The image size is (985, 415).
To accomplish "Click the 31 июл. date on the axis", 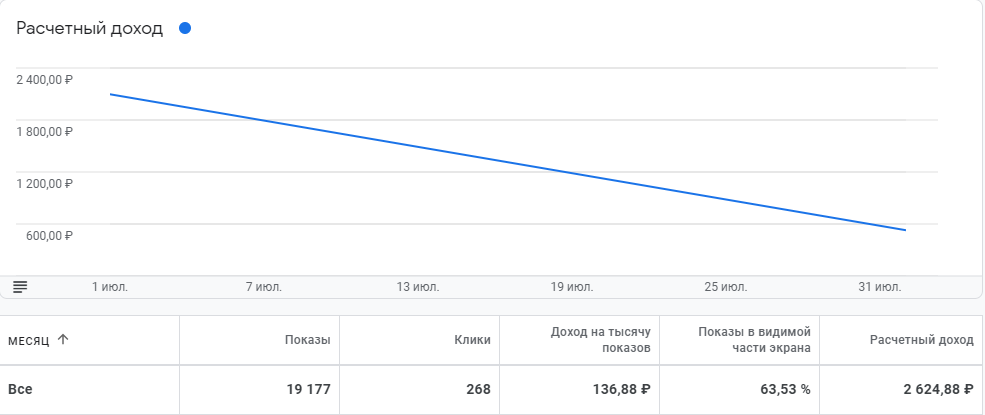I will 880,287.
